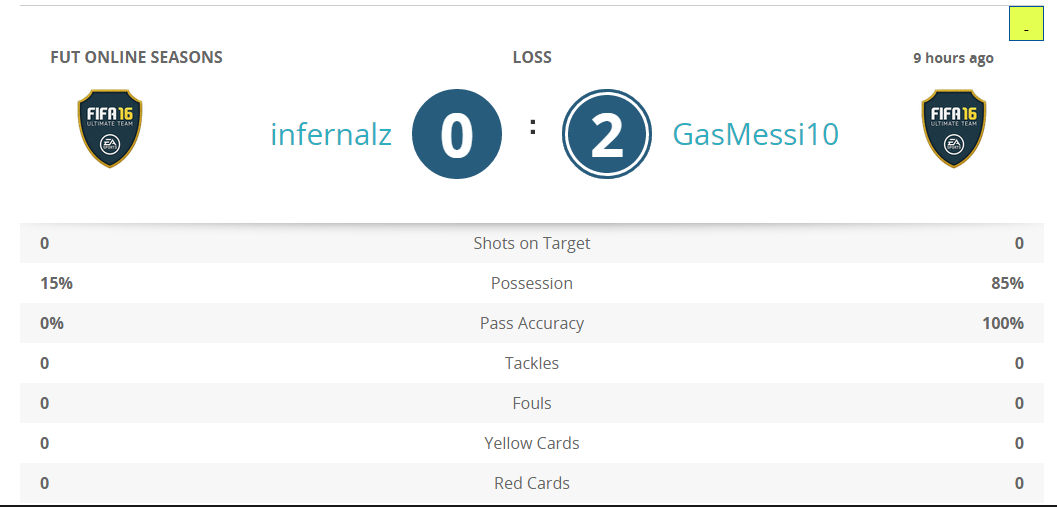This screenshot has width=1057, height=507.
Task: Click the Pass Accuracy stat label
Action: pos(532,323)
